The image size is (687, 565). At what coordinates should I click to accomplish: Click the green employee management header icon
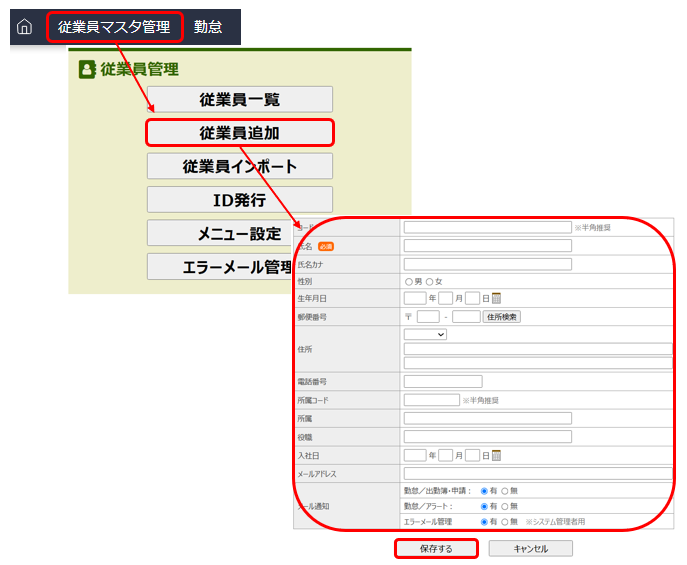87,69
